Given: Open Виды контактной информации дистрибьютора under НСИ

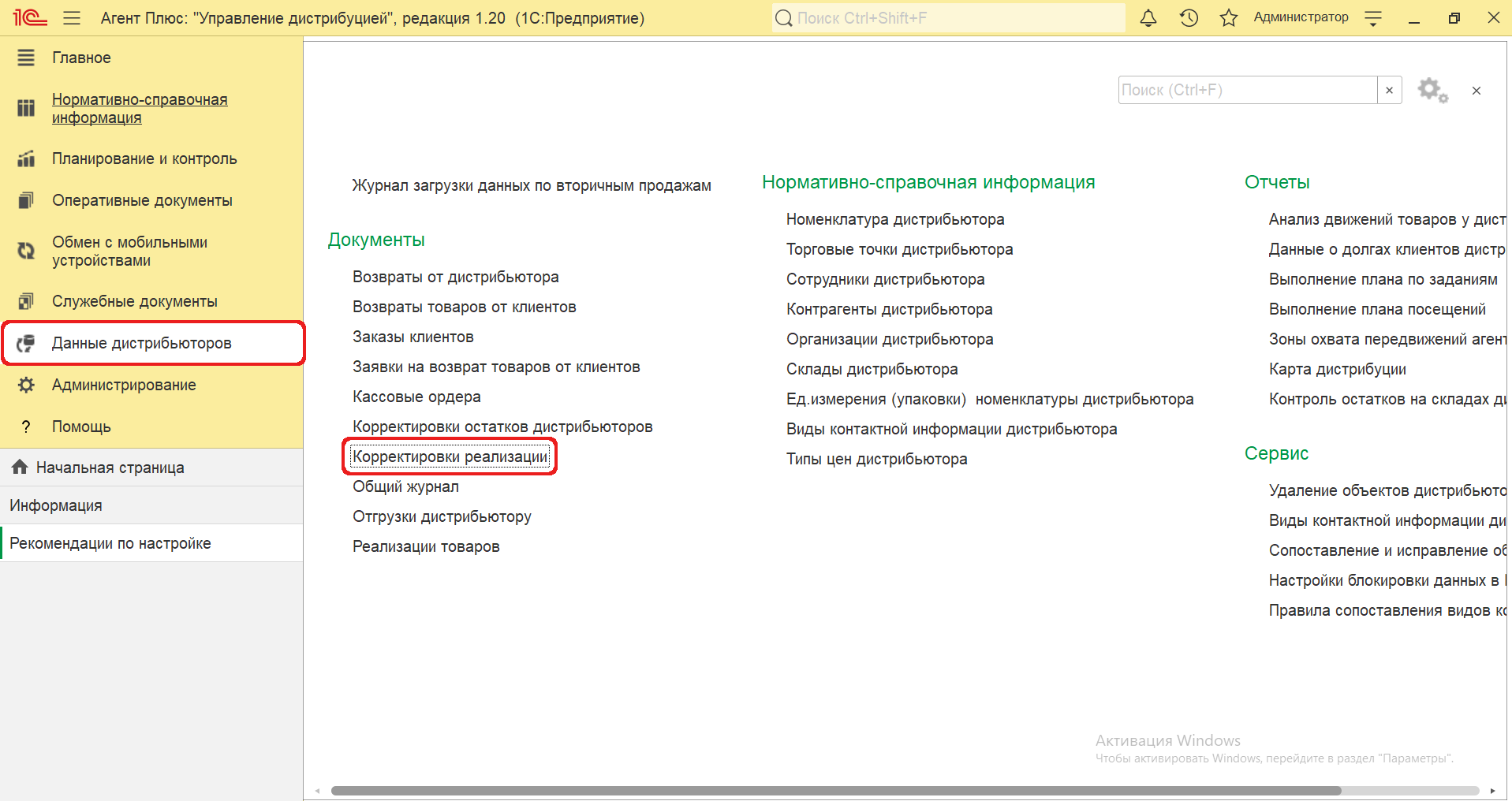Looking at the screenshot, I should click(952, 429).
